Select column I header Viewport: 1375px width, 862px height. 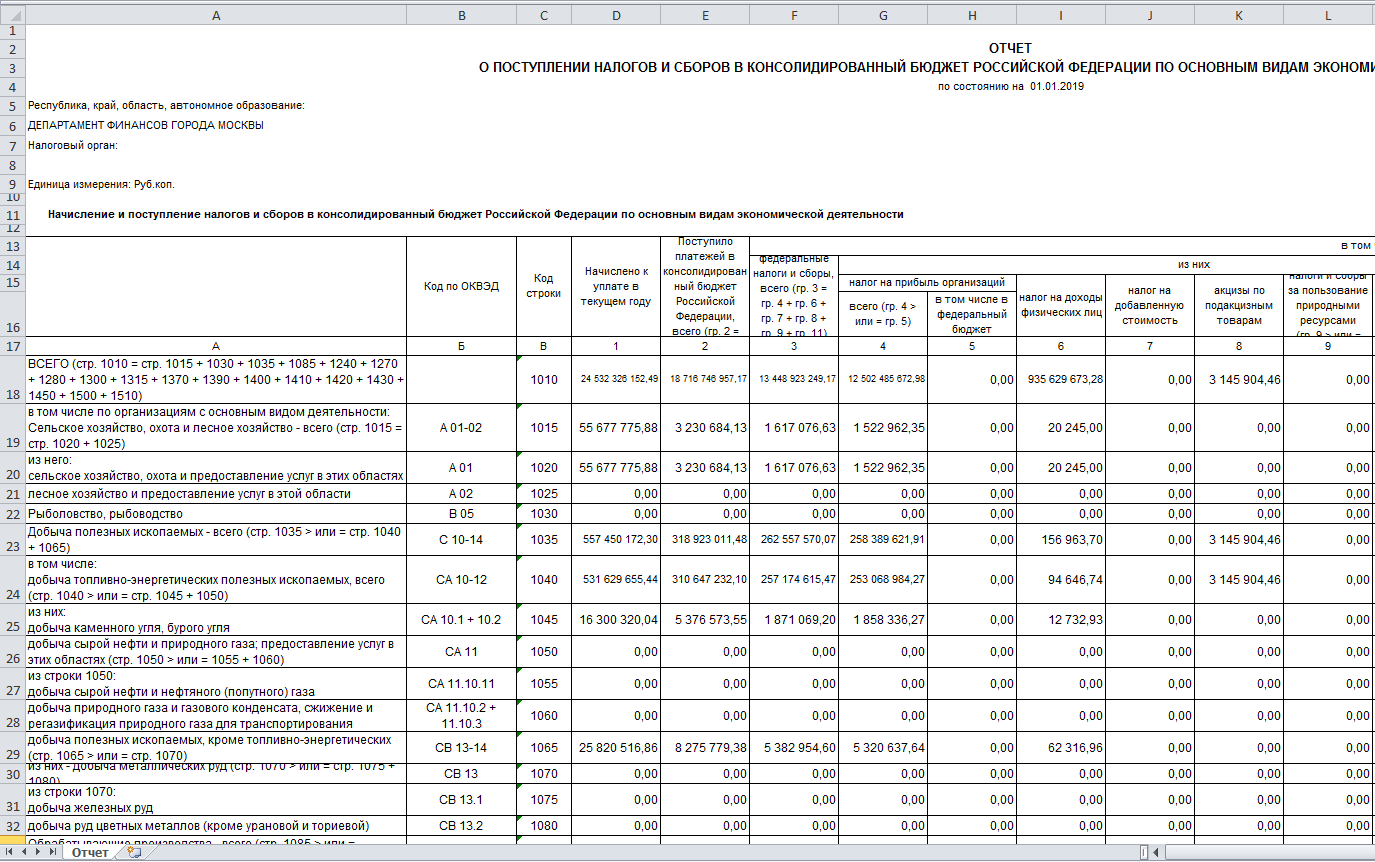pyautogui.click(x=1060, y=16)
